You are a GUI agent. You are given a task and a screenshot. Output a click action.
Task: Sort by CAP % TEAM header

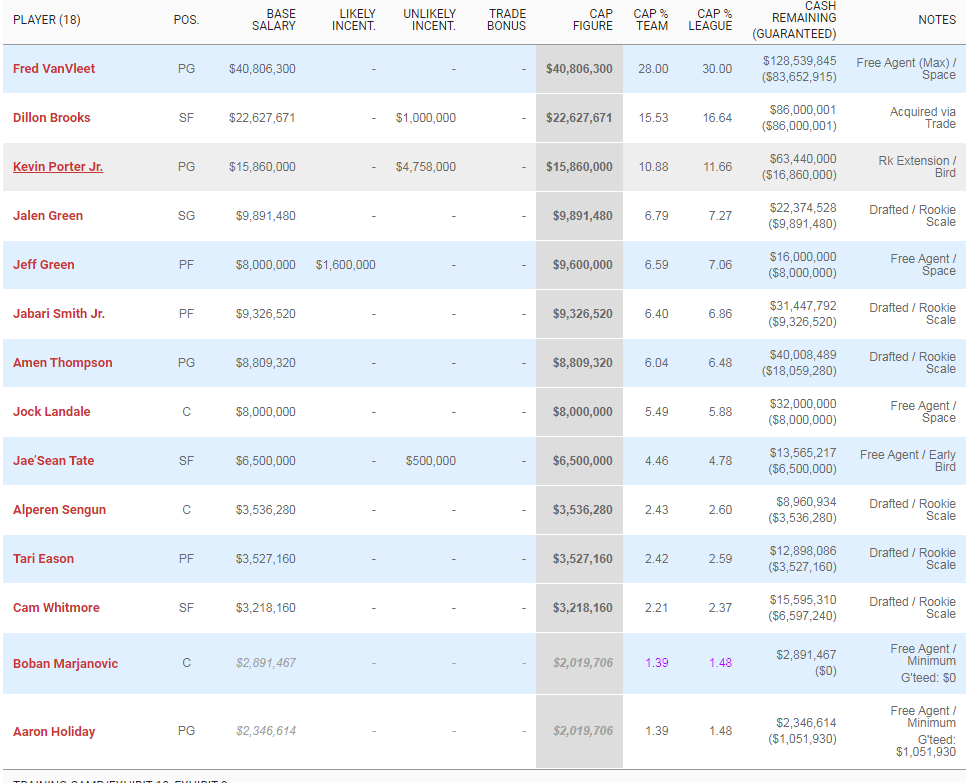pyautogui.click(x=651, y=20)
